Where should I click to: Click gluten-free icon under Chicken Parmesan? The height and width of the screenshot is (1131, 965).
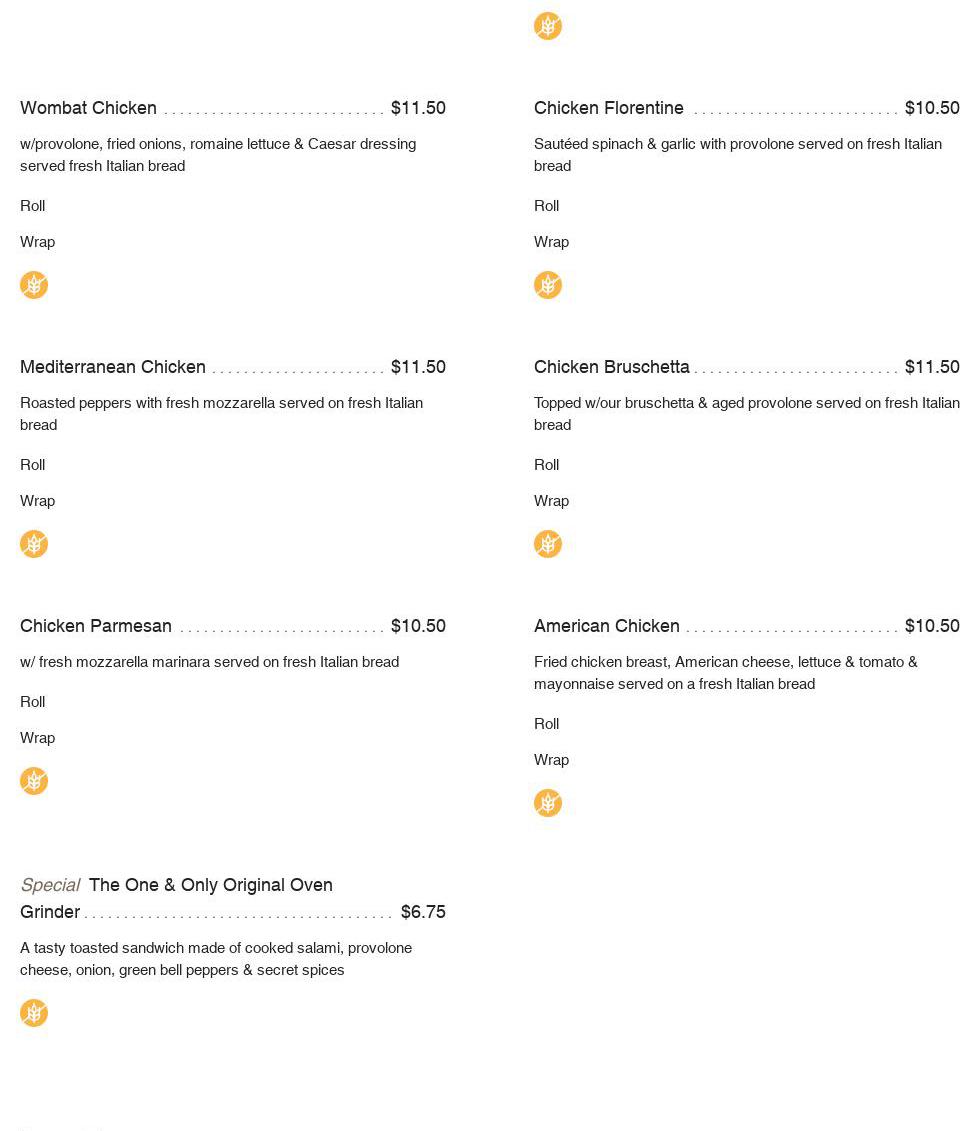point(34,781)
